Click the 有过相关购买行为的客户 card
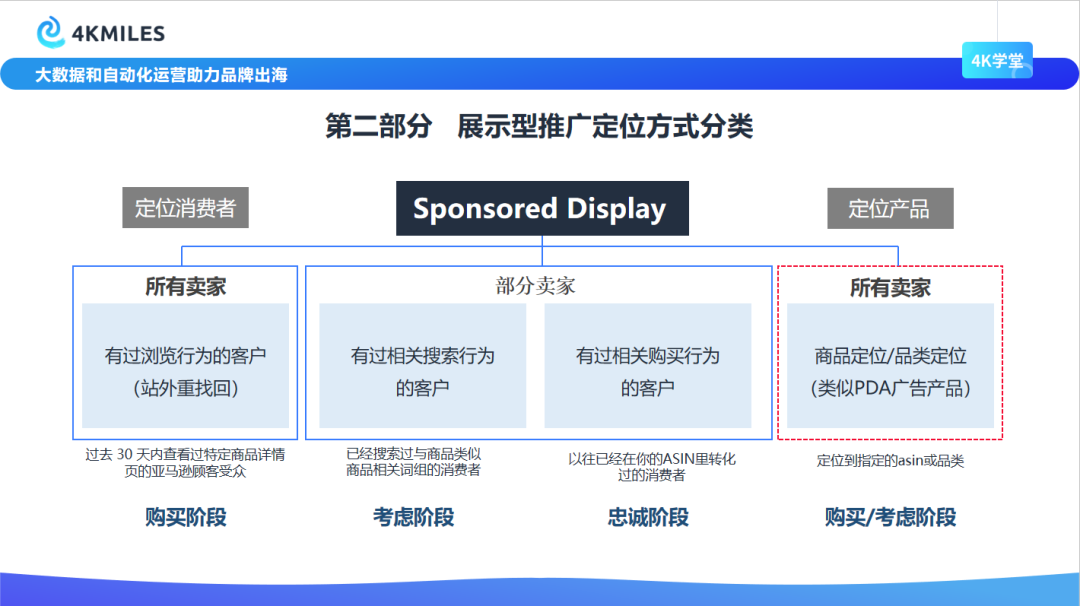1080x606 pixels. tap(650, 366)
